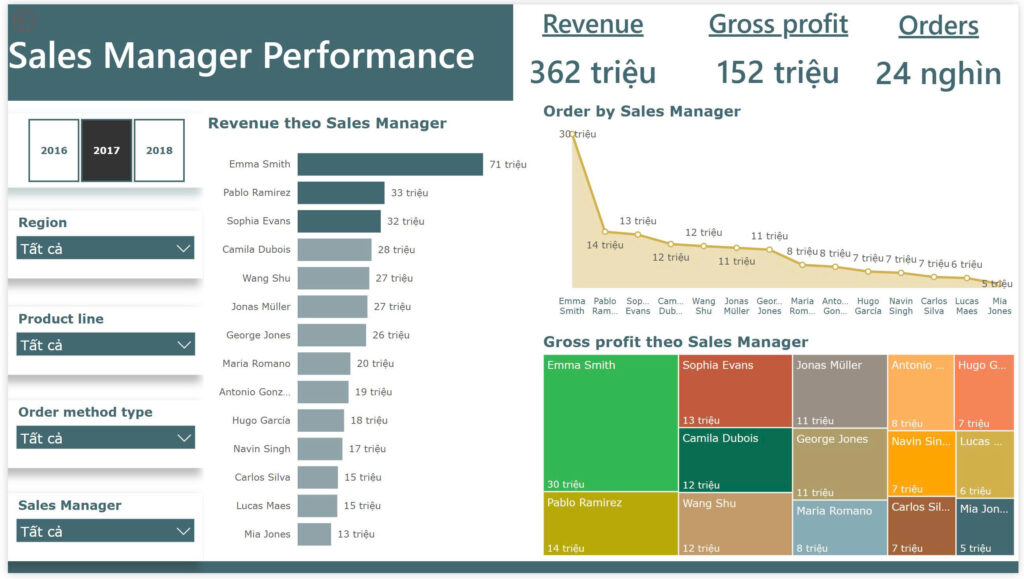This screenshot has width=1024, height=579.
Task: Click the underlined Revenue header
Action: tap(592, 25)
